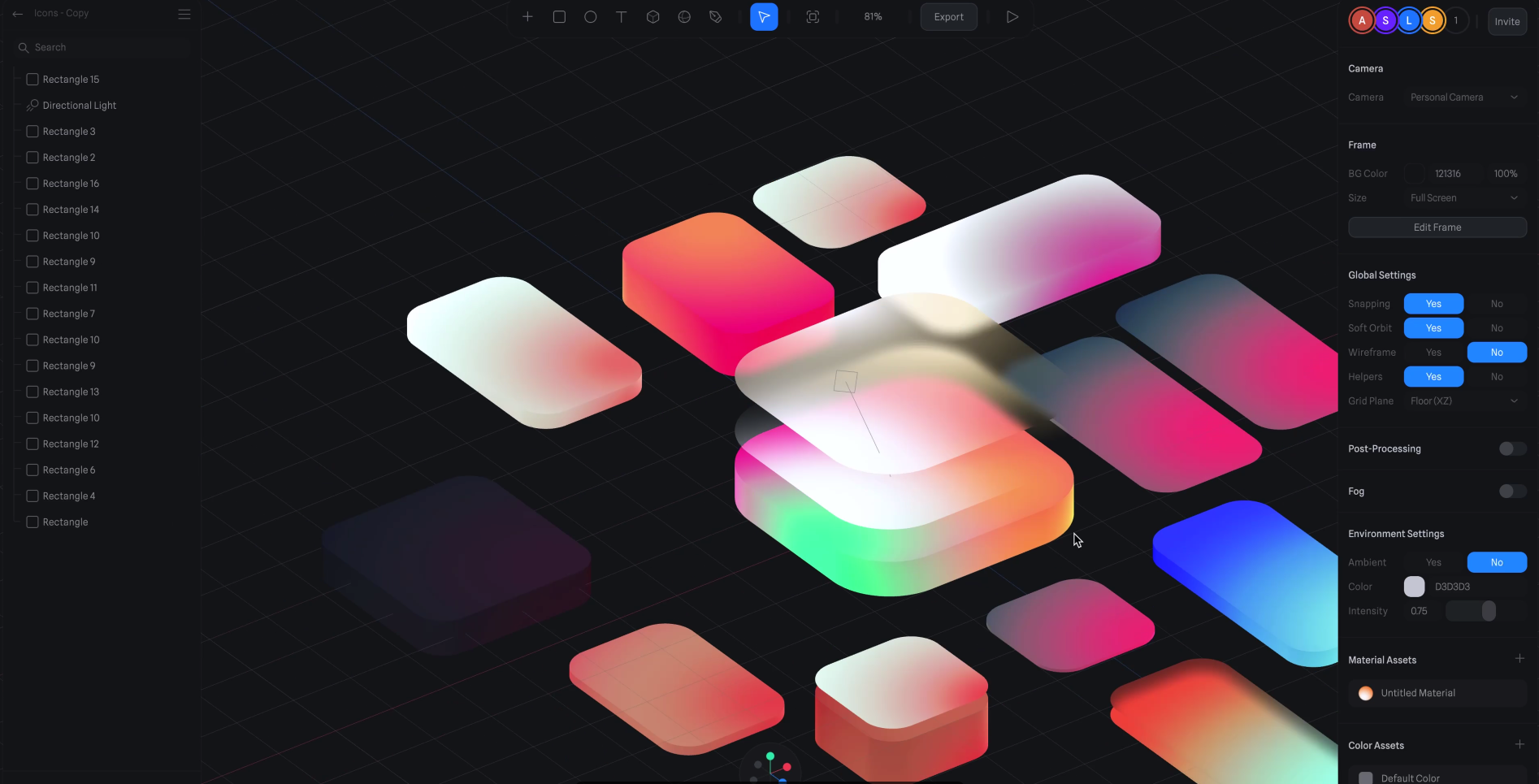Viewport: 1539px width, 784px height.
Task: Open the Grid Plane dropdown
Action: (x=1463, y=401)
